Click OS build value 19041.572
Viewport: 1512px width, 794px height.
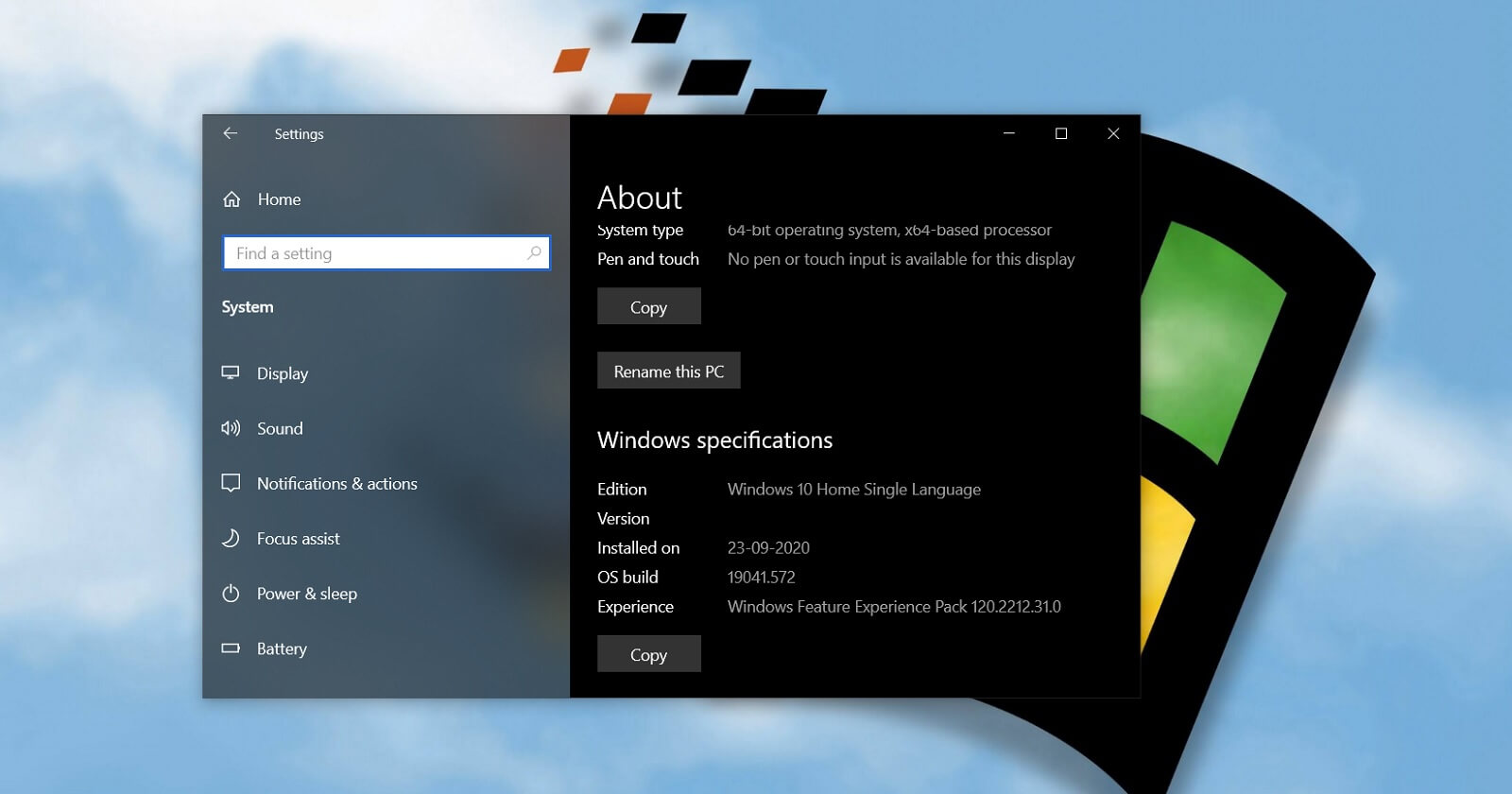(x=762, y=577)
